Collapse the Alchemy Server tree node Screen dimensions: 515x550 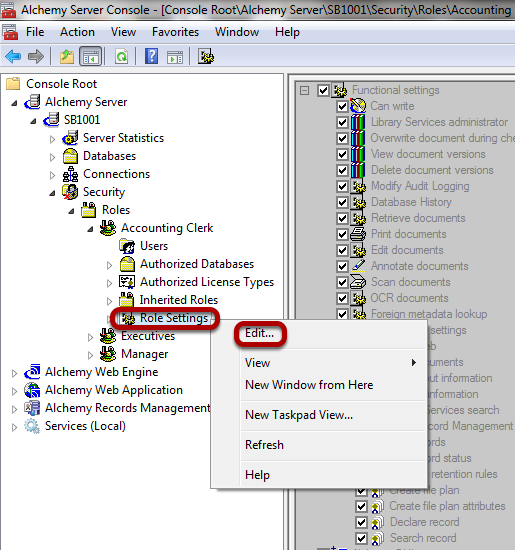click(14, 103)
